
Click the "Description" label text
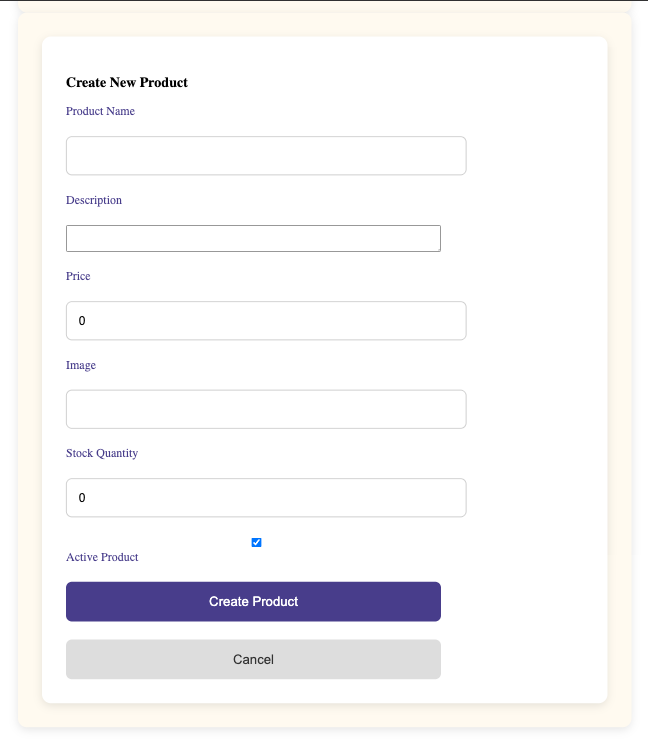point(94,200)
